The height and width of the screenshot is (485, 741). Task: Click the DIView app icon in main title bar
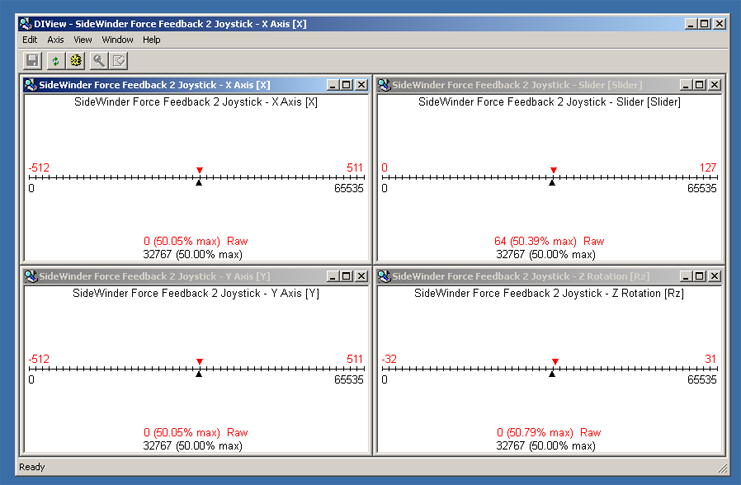coord(26,24)
